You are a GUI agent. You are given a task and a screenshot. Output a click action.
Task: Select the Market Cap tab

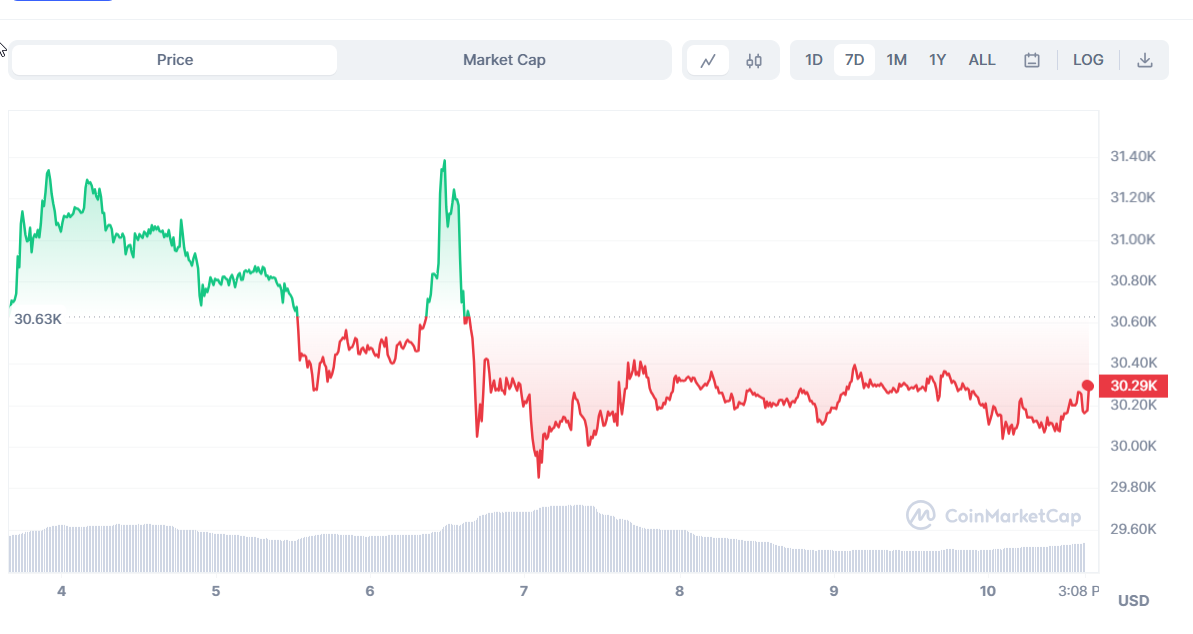[x=504, y=60]
